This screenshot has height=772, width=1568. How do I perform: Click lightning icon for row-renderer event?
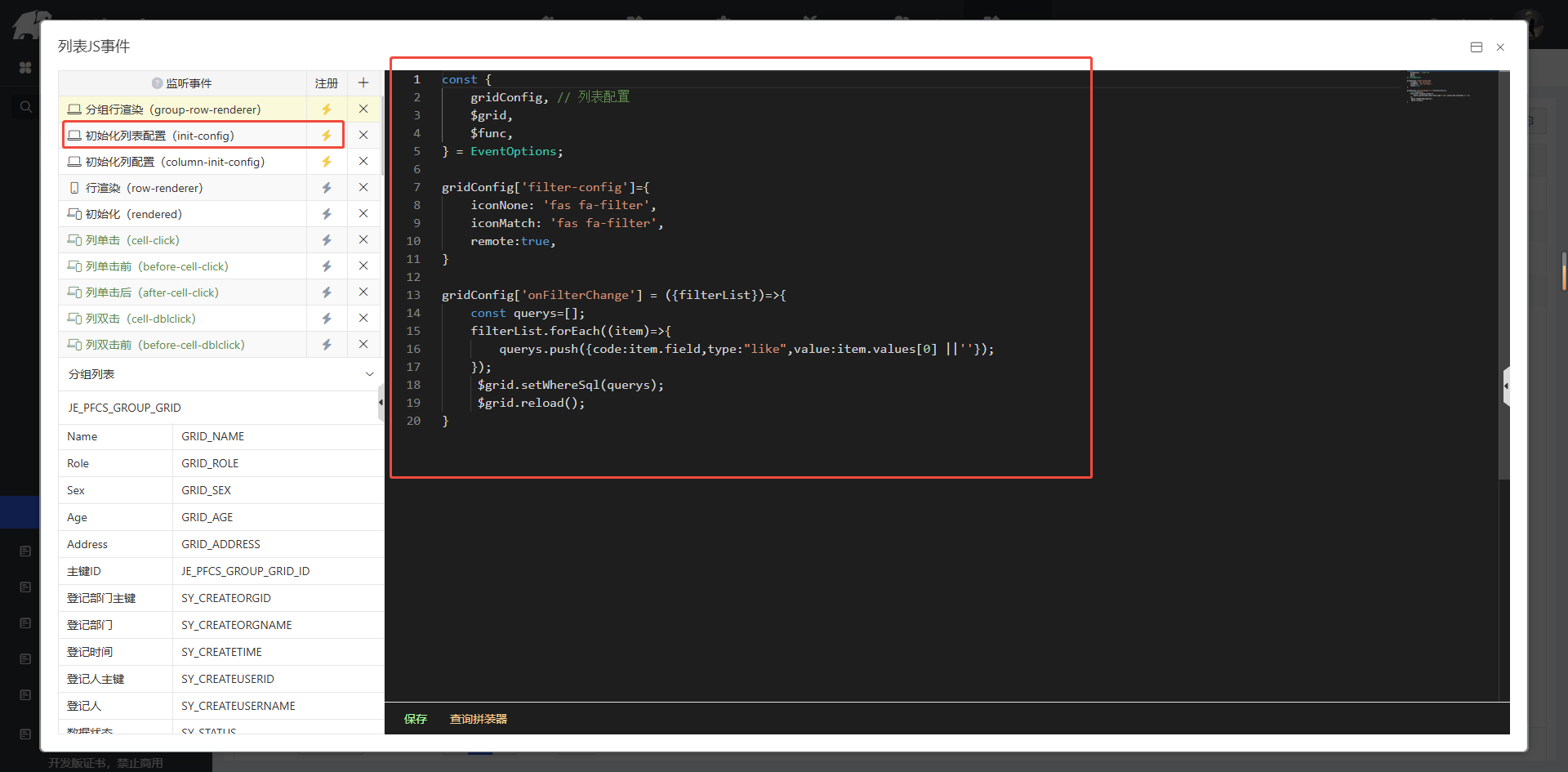(327, 188)
